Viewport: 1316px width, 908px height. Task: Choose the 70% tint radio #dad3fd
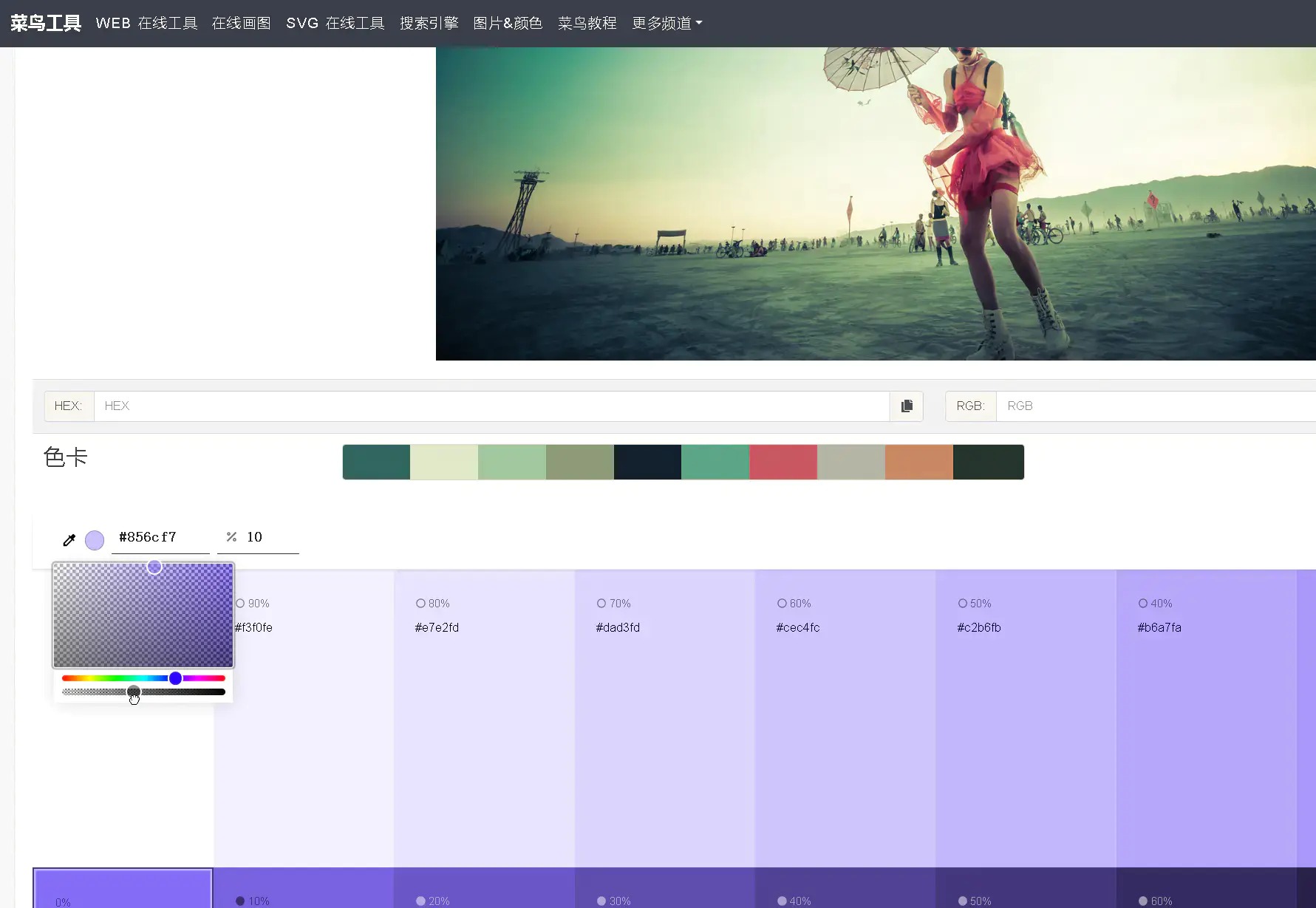601,604
